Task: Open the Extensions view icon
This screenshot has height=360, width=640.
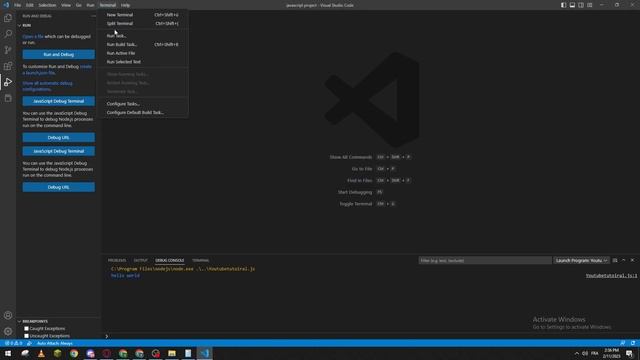Action: (8, 66)
